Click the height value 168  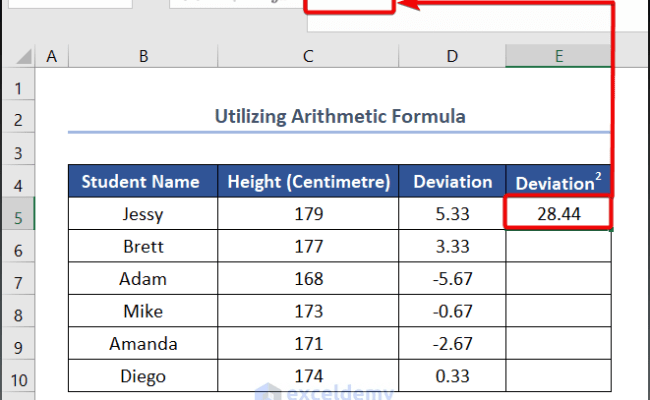pyautogui.click(x=308, y=279)
